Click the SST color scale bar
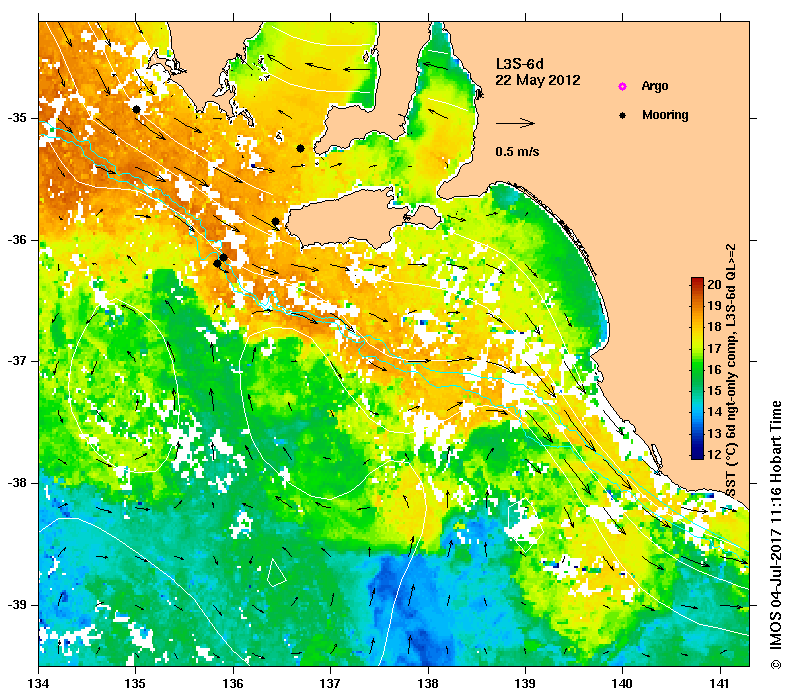The image size is (791, 700). [697, 368]
